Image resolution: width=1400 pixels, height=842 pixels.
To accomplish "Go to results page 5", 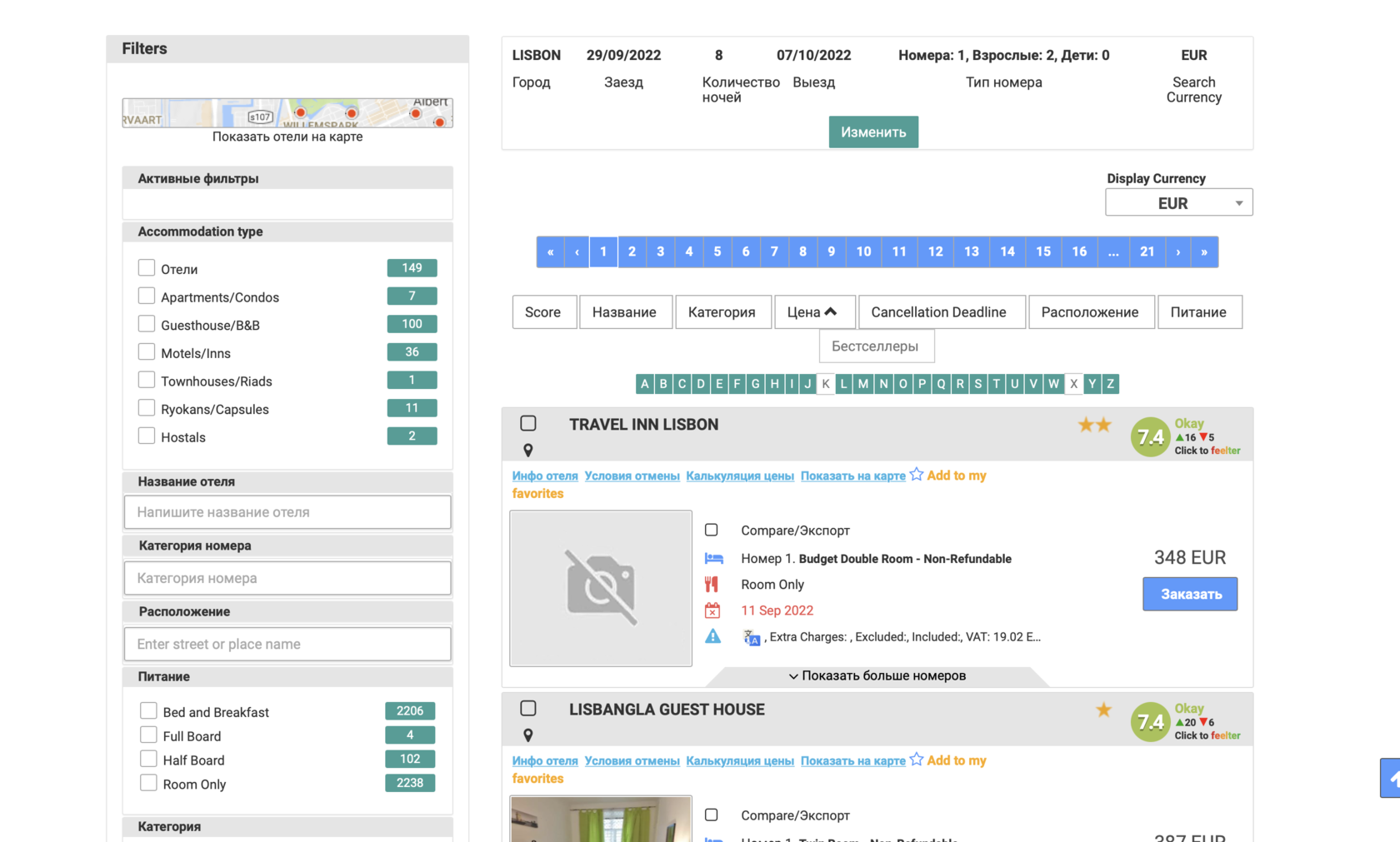I will [x=717, y=252].
